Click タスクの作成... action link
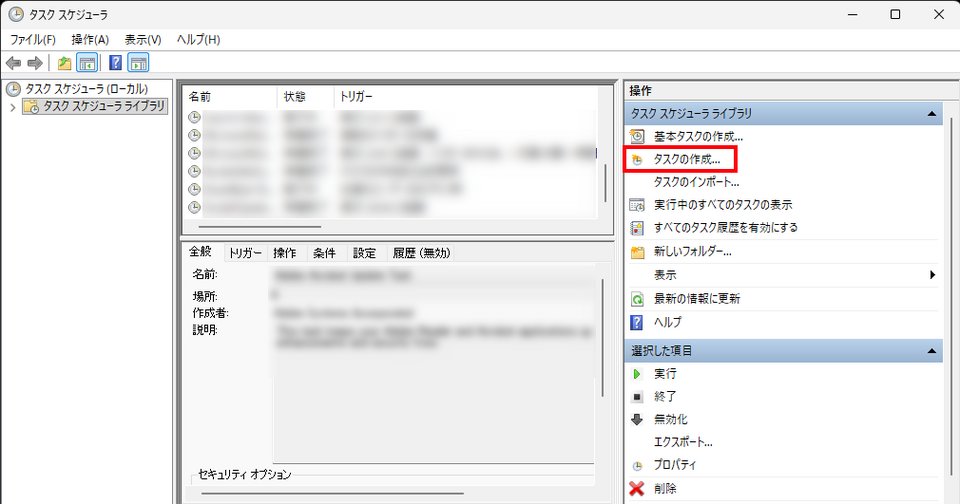Image resolution: width=960 pixels, height=504 pixels. pos(686,160)
